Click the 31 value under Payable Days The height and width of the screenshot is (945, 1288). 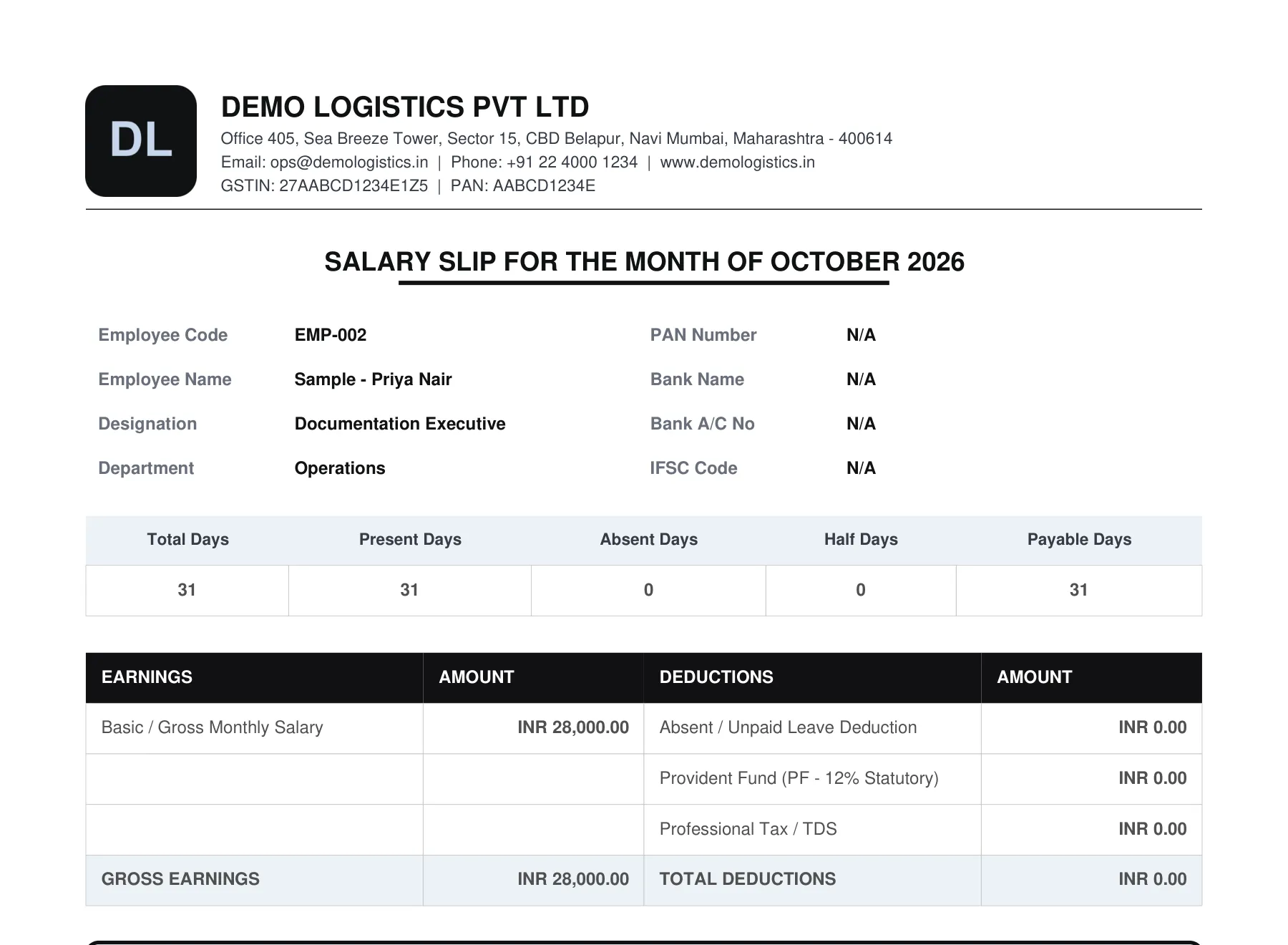pos(1078,590)
